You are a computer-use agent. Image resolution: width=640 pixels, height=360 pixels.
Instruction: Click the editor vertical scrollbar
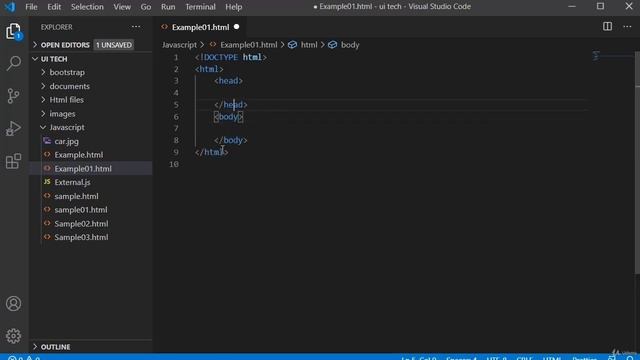(x=637, y=163)
